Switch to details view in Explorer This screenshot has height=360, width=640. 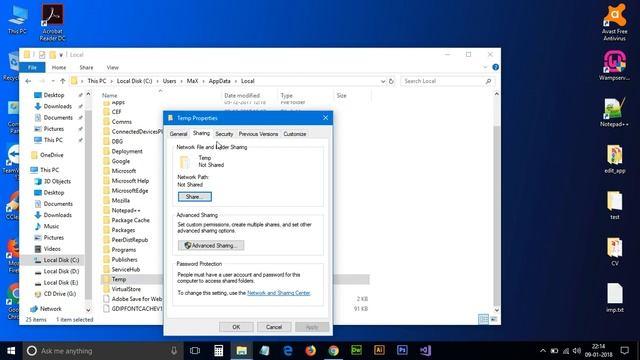tap(483, 319)
